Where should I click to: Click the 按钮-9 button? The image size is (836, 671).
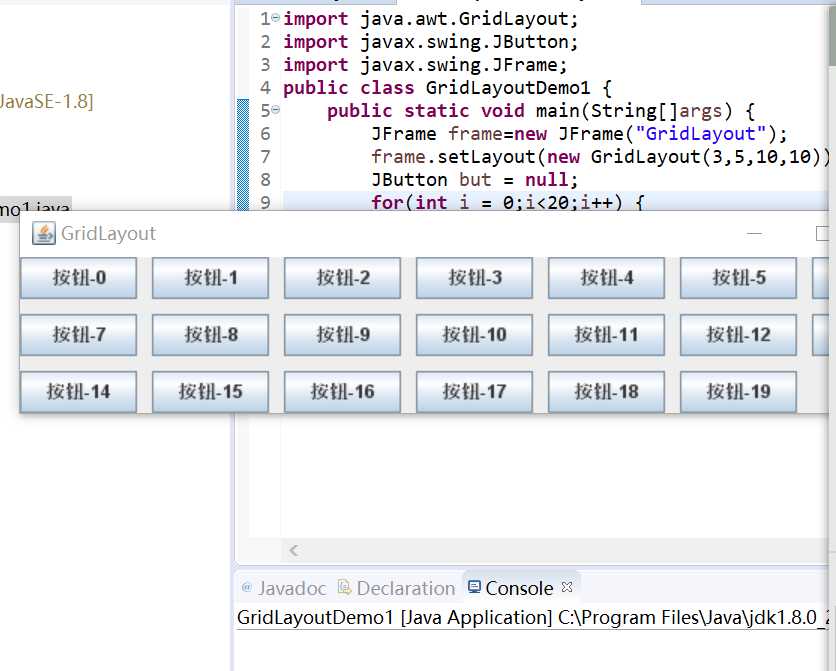point(342,335)
